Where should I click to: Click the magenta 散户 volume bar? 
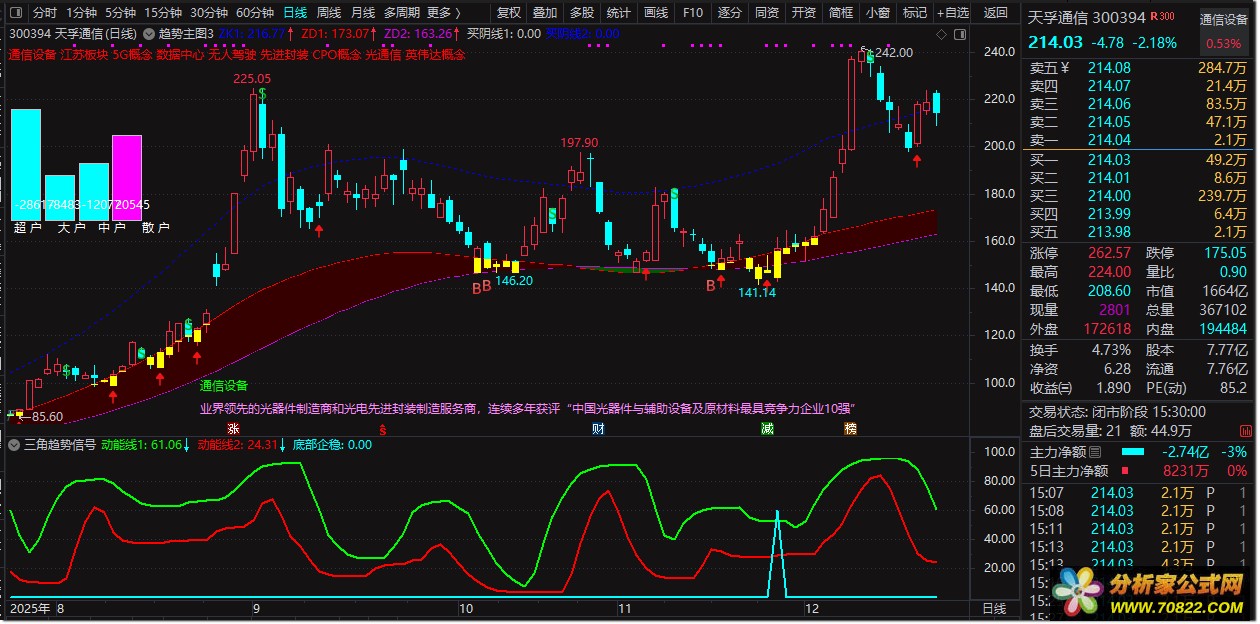click(x=127, y=178)
